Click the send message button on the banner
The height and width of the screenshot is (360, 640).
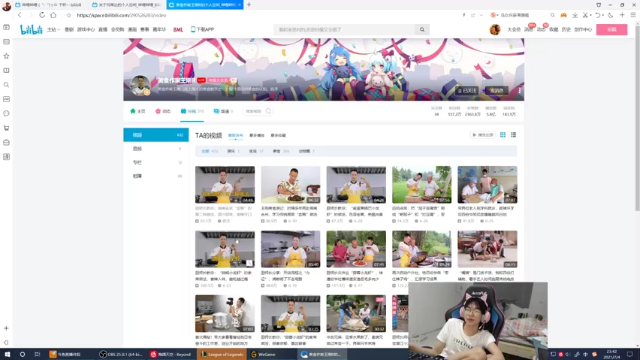click(496, 90)
